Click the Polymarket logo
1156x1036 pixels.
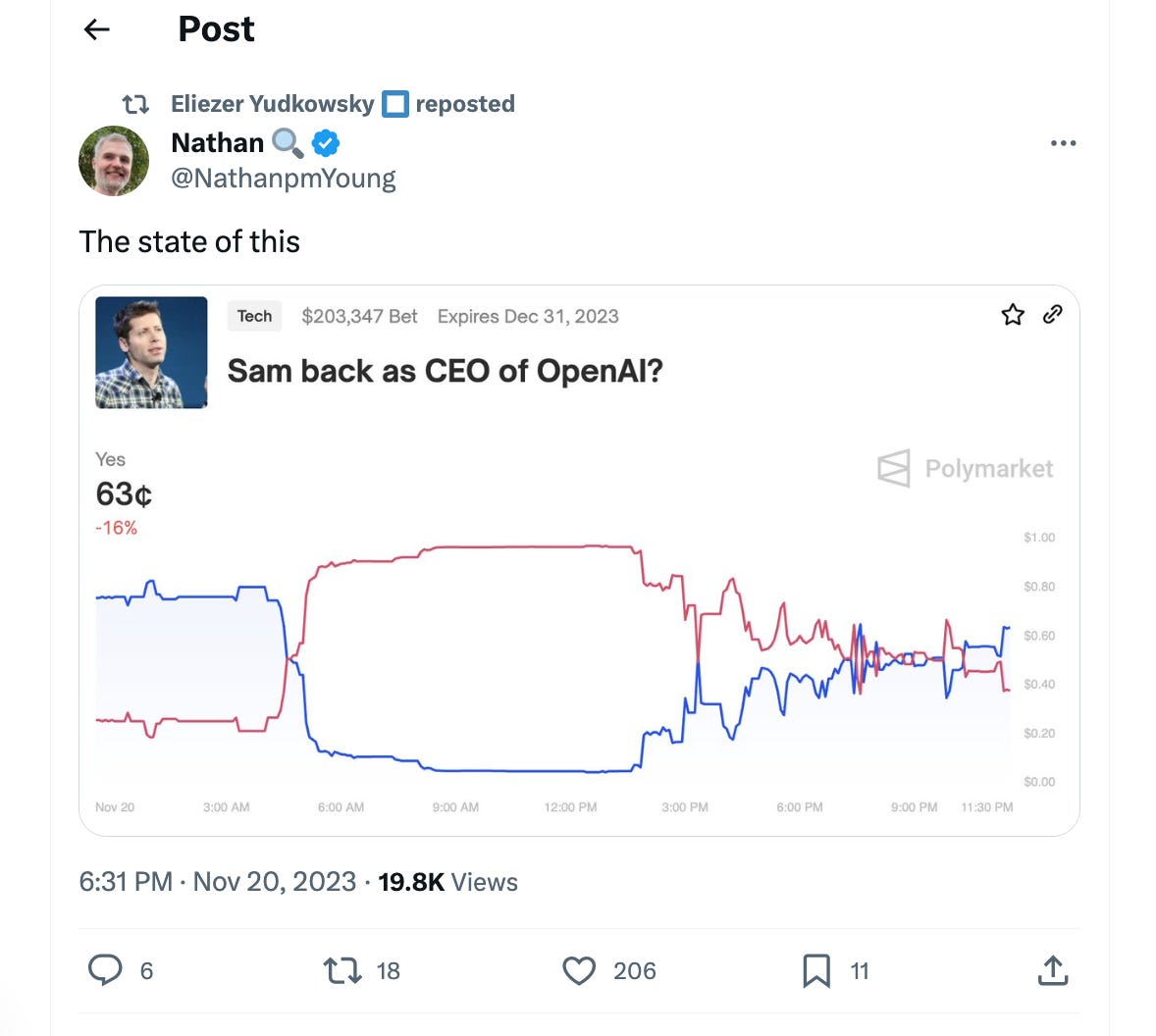click(x=965, y=469)
